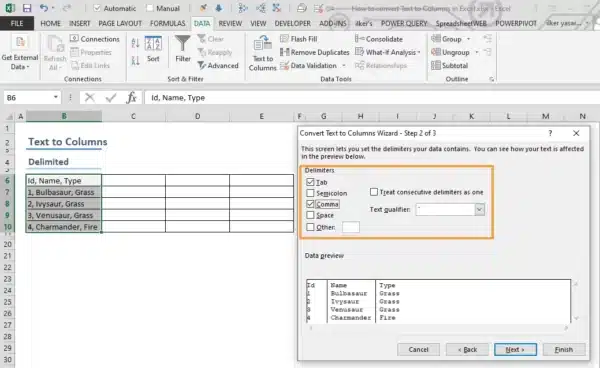Image resolution: width=600 pixels, height=368 pixels.
Task: Switch to the INSERT tab
Action: coord(80,23)
